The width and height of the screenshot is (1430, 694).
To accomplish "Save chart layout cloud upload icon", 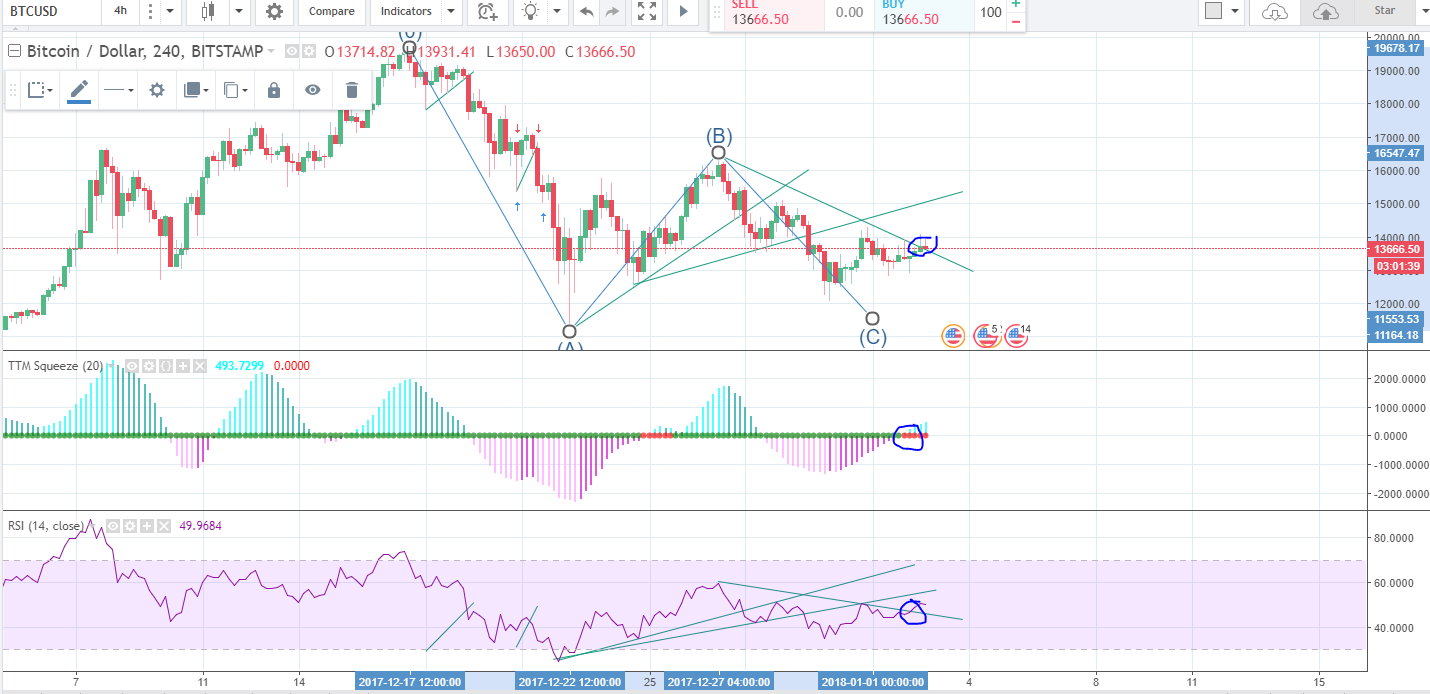I will (1325, 11).
